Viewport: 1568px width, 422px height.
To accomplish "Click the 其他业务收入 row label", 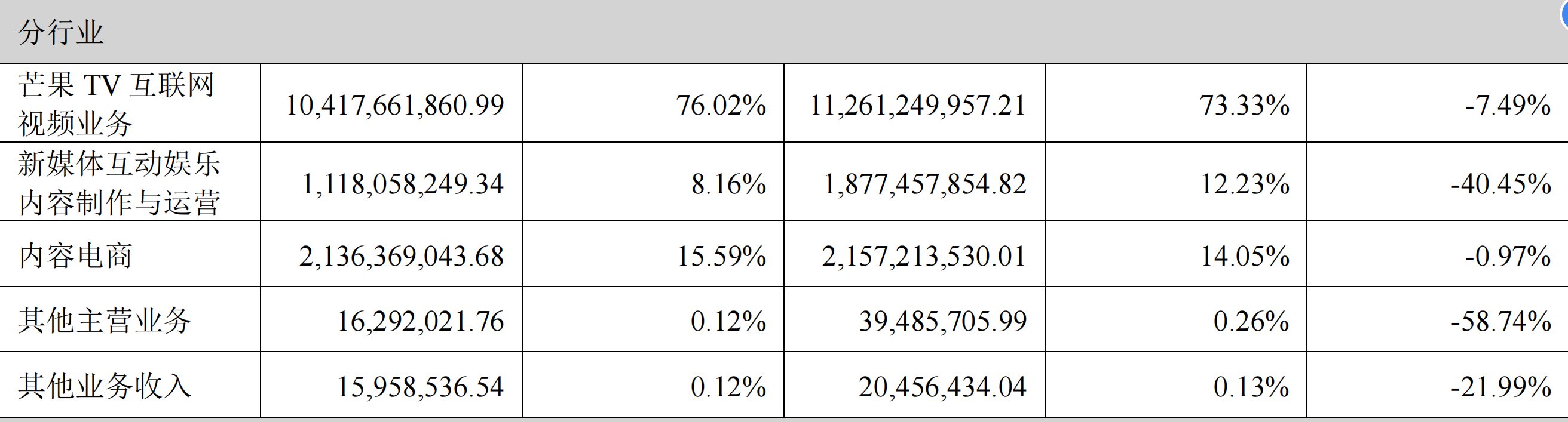I will click(x=104, y=386).
